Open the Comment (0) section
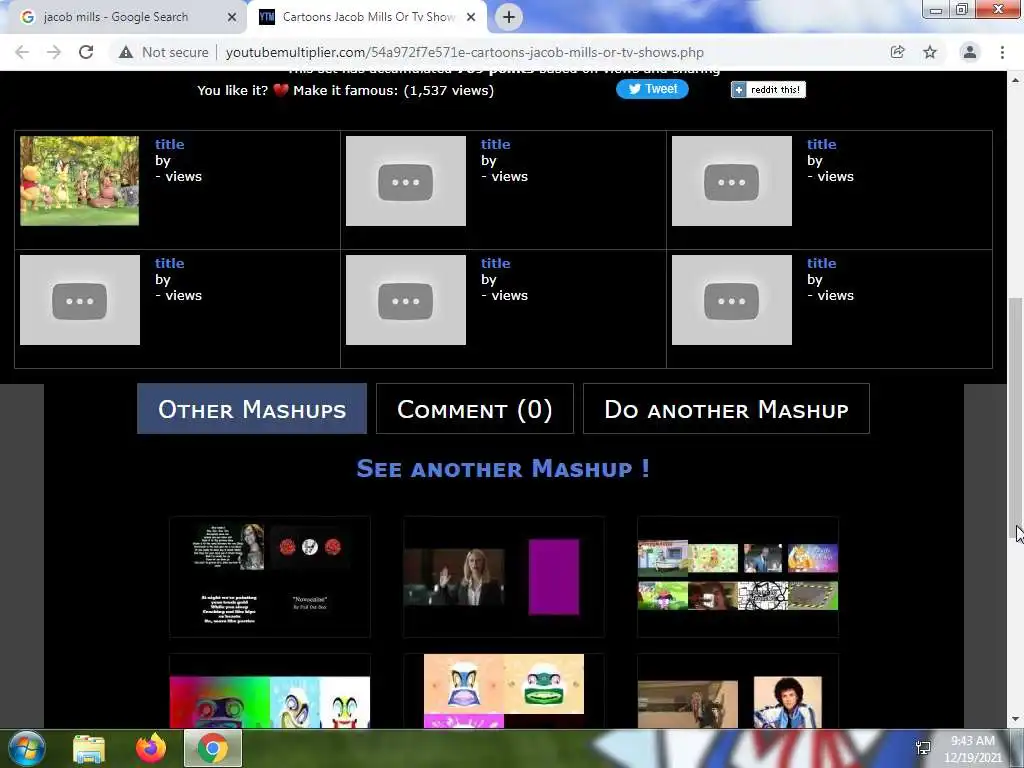 tap(475, 409)
